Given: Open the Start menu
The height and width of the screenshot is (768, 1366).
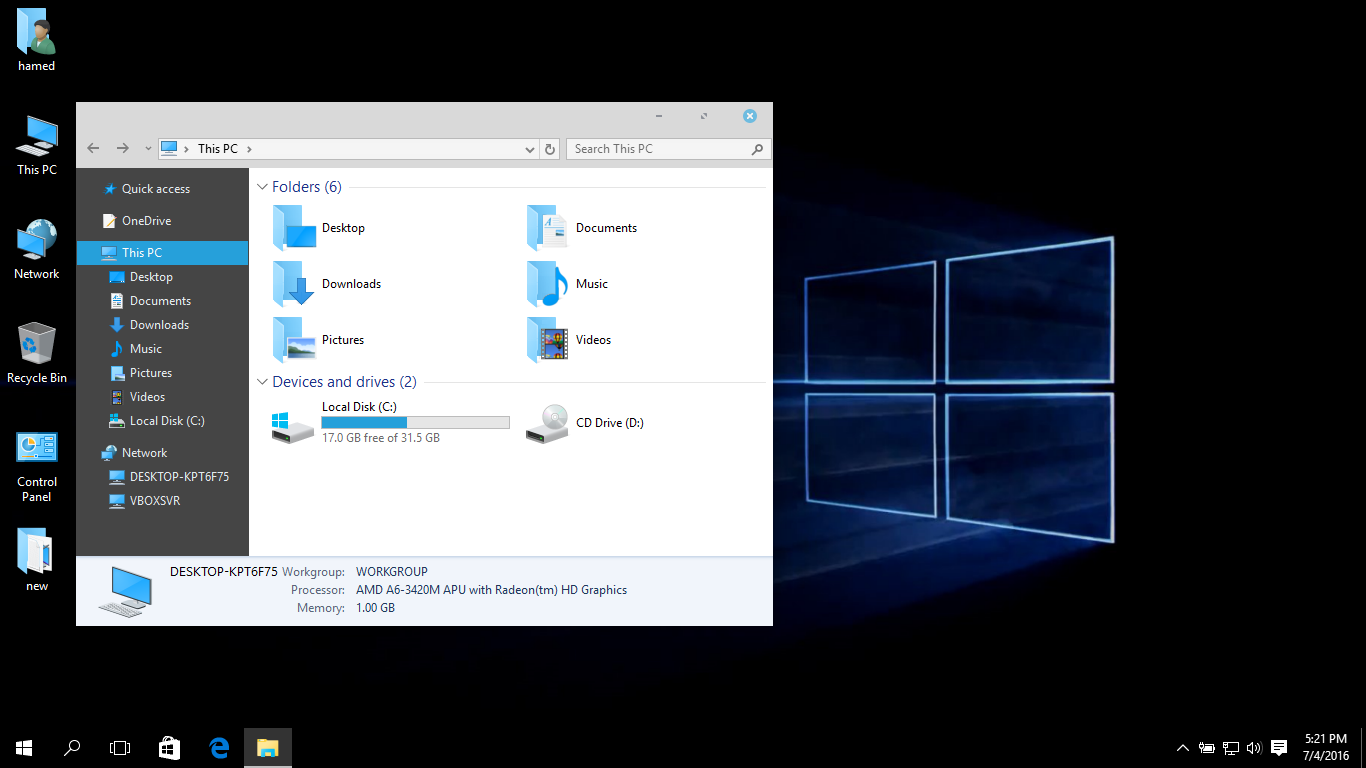Looking at the screenshot, I should 24,747.
